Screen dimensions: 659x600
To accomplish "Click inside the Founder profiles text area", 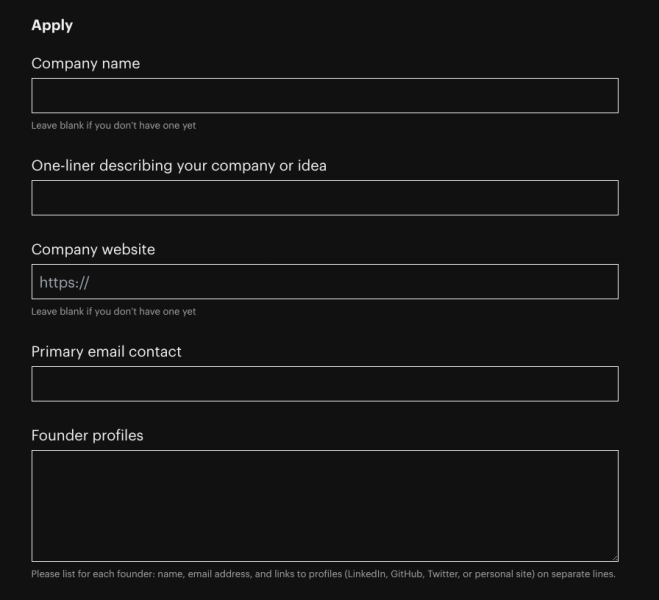I will coord(325,505).
